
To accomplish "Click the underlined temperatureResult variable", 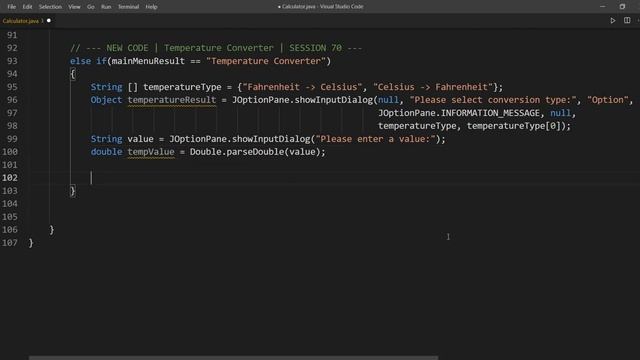I will coord(172,100).
